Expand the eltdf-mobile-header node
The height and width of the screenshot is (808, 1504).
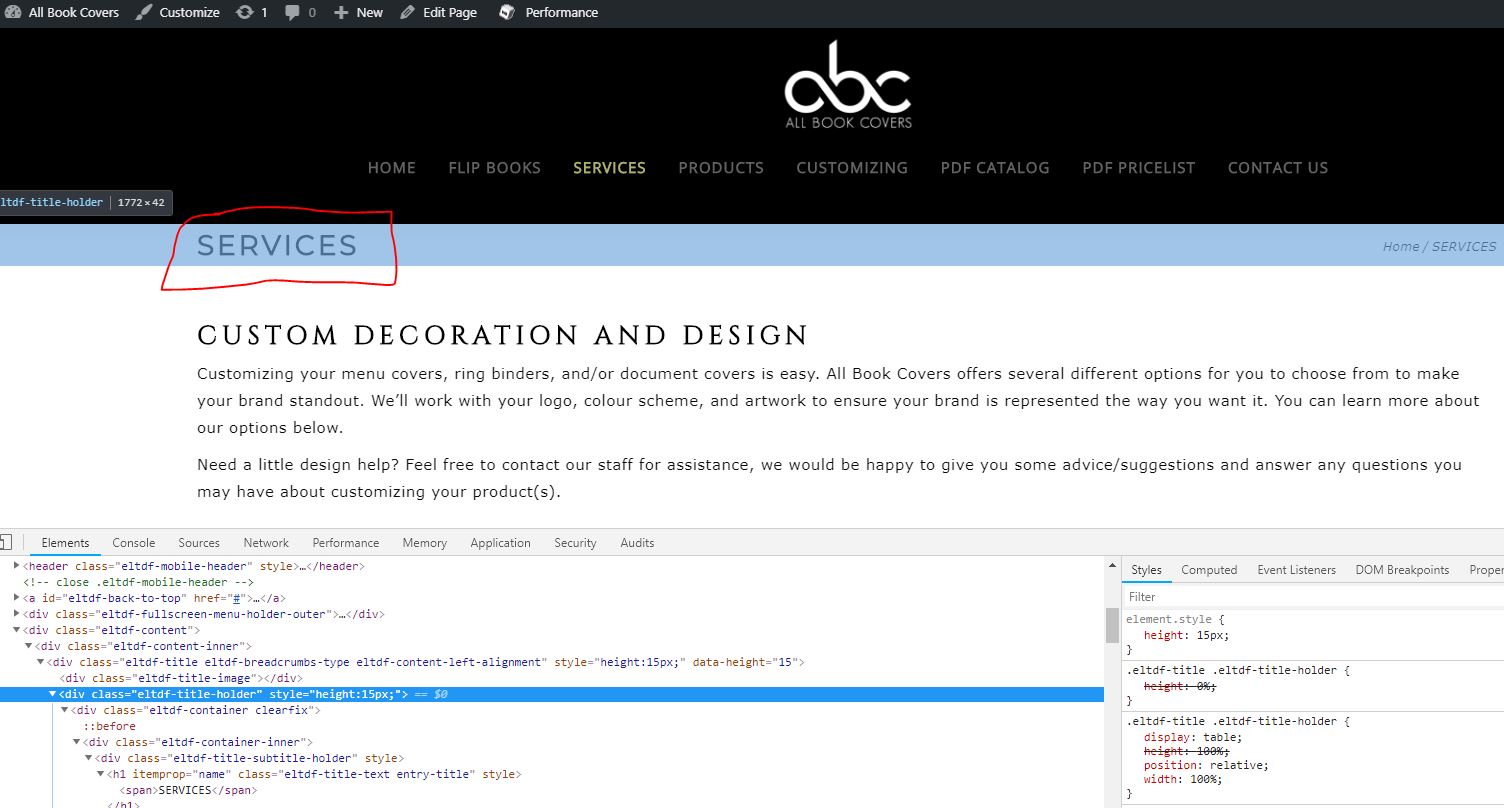tap(16, 566)
